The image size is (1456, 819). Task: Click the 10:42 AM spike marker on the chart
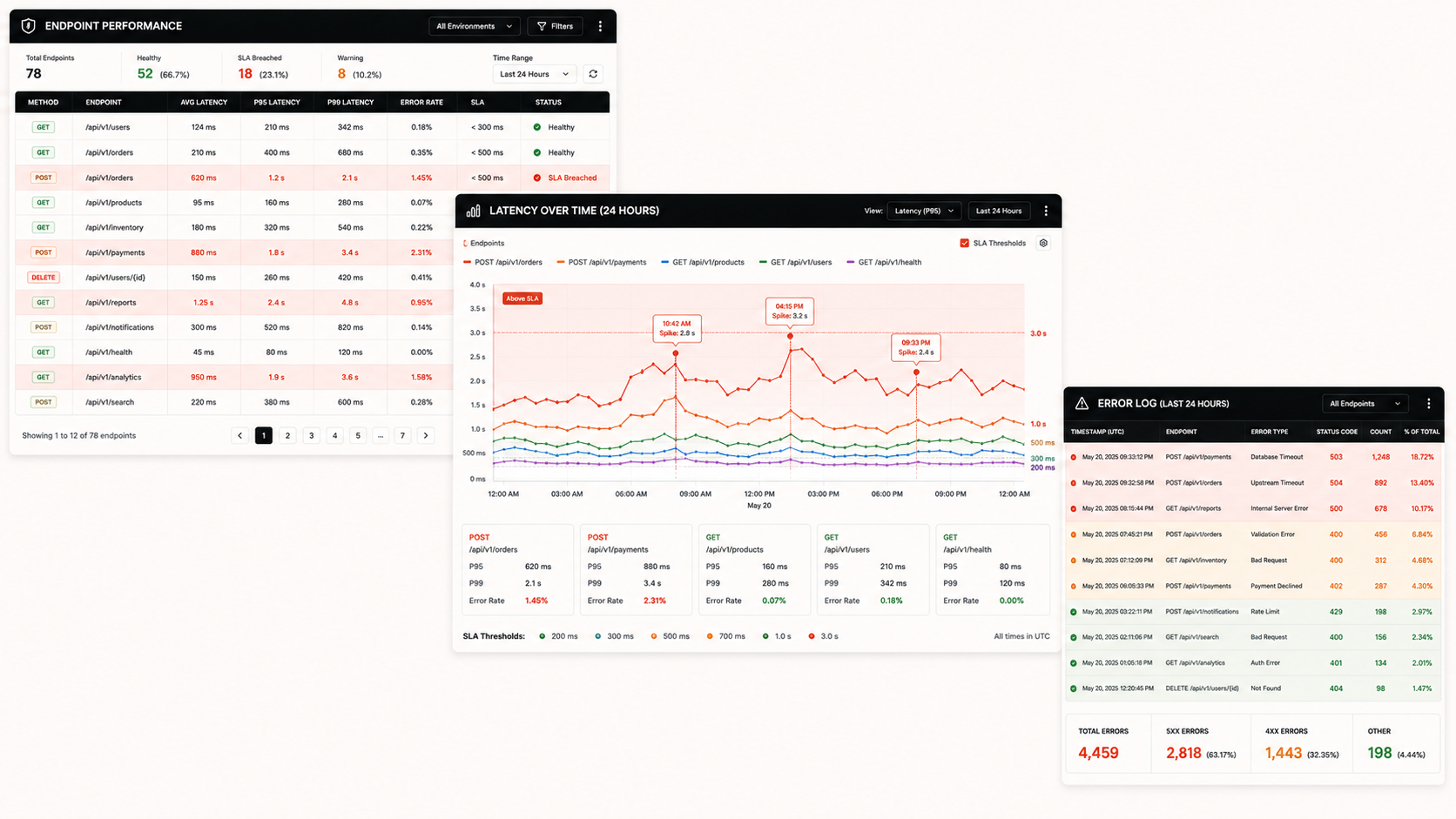point(676,353)
